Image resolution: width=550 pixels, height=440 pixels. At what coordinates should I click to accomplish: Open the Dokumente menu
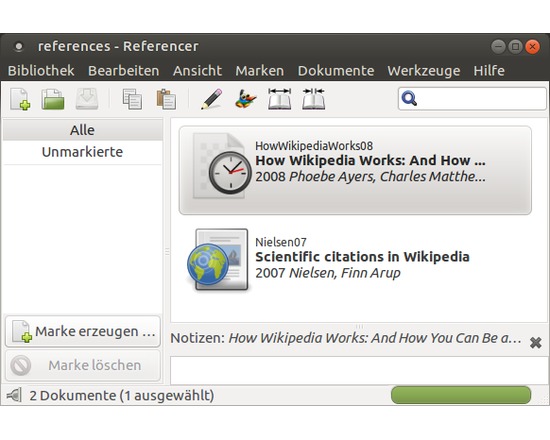pyautogui.click(x=336, y=71)
